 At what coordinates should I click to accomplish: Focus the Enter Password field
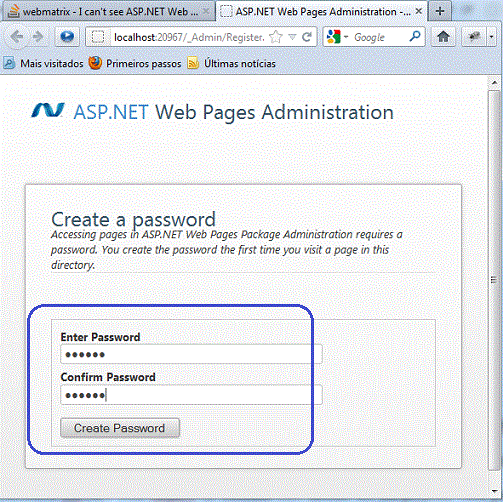[x=191, y=354]
